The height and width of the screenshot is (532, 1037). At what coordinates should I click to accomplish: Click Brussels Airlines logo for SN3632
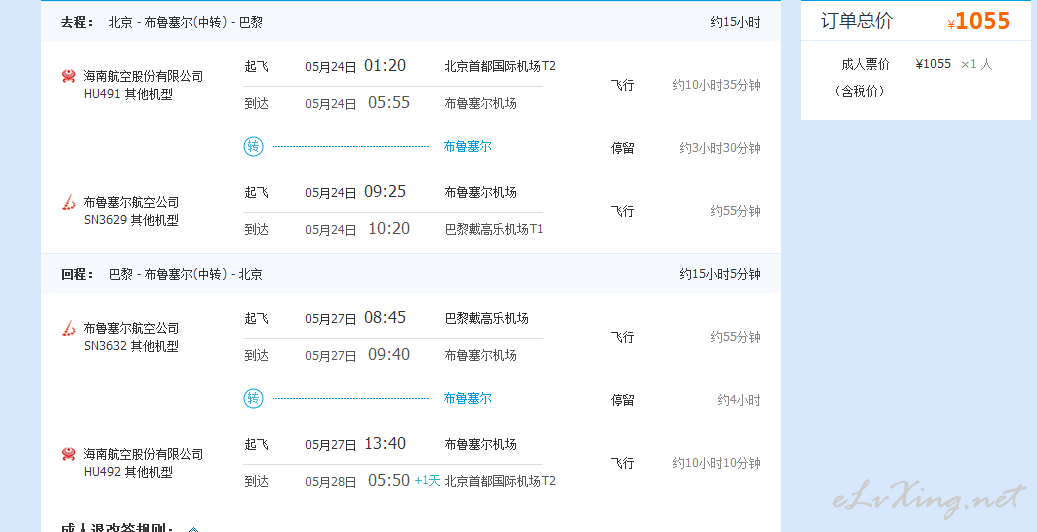69,328
